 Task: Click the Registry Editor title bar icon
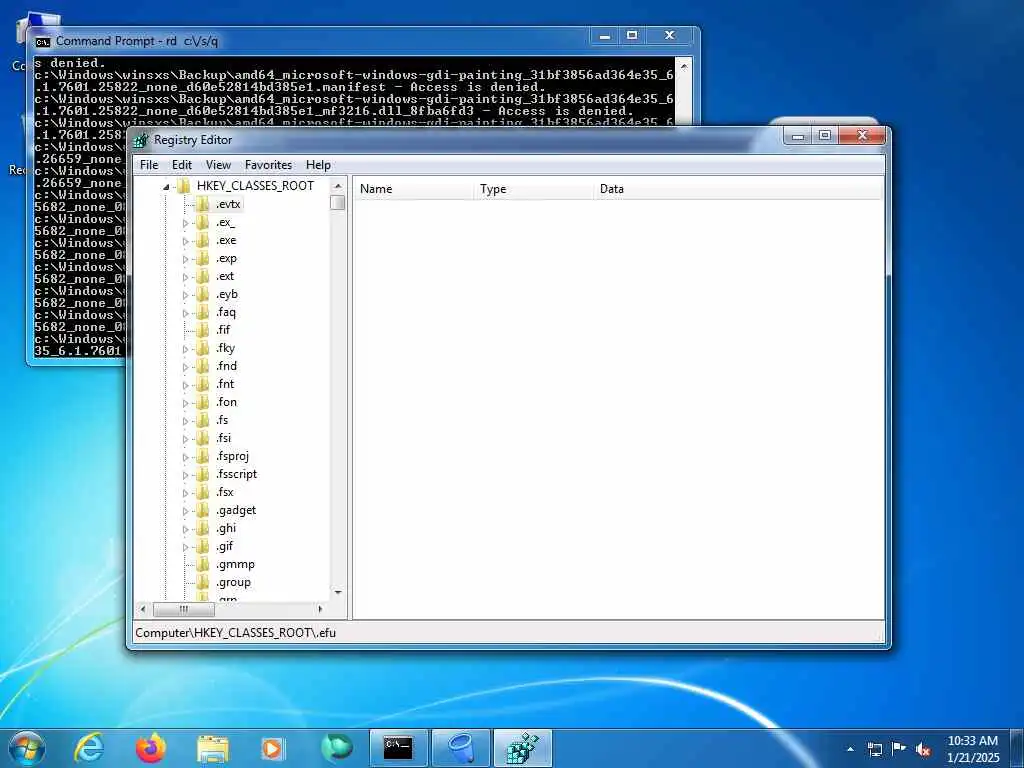pos(141,140)
